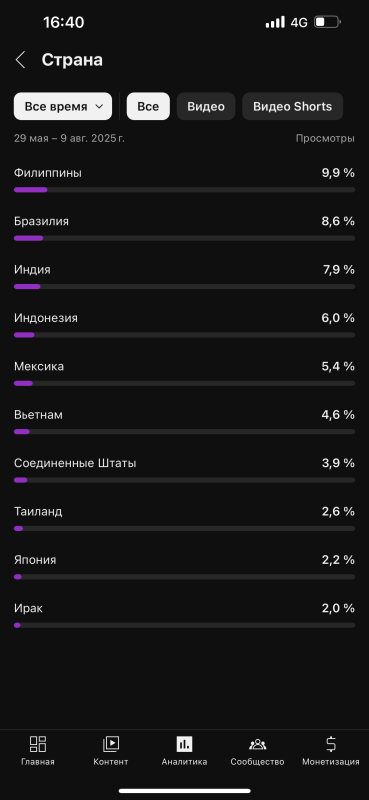Open the Монетизация dollar icon
Screen dimensions: 369x800
click(331, 744)
